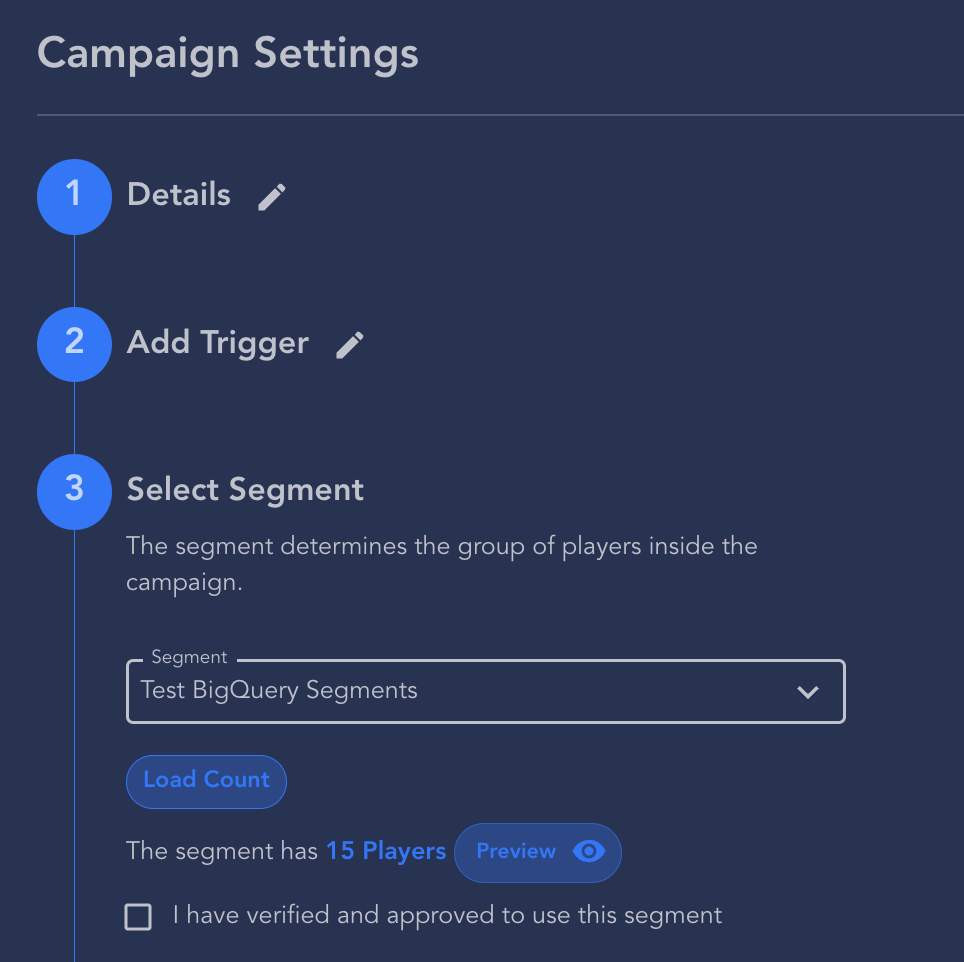Viewport: 964px width, 962px height.
Task: Select the step 1 circle
Action: (74, 196)
